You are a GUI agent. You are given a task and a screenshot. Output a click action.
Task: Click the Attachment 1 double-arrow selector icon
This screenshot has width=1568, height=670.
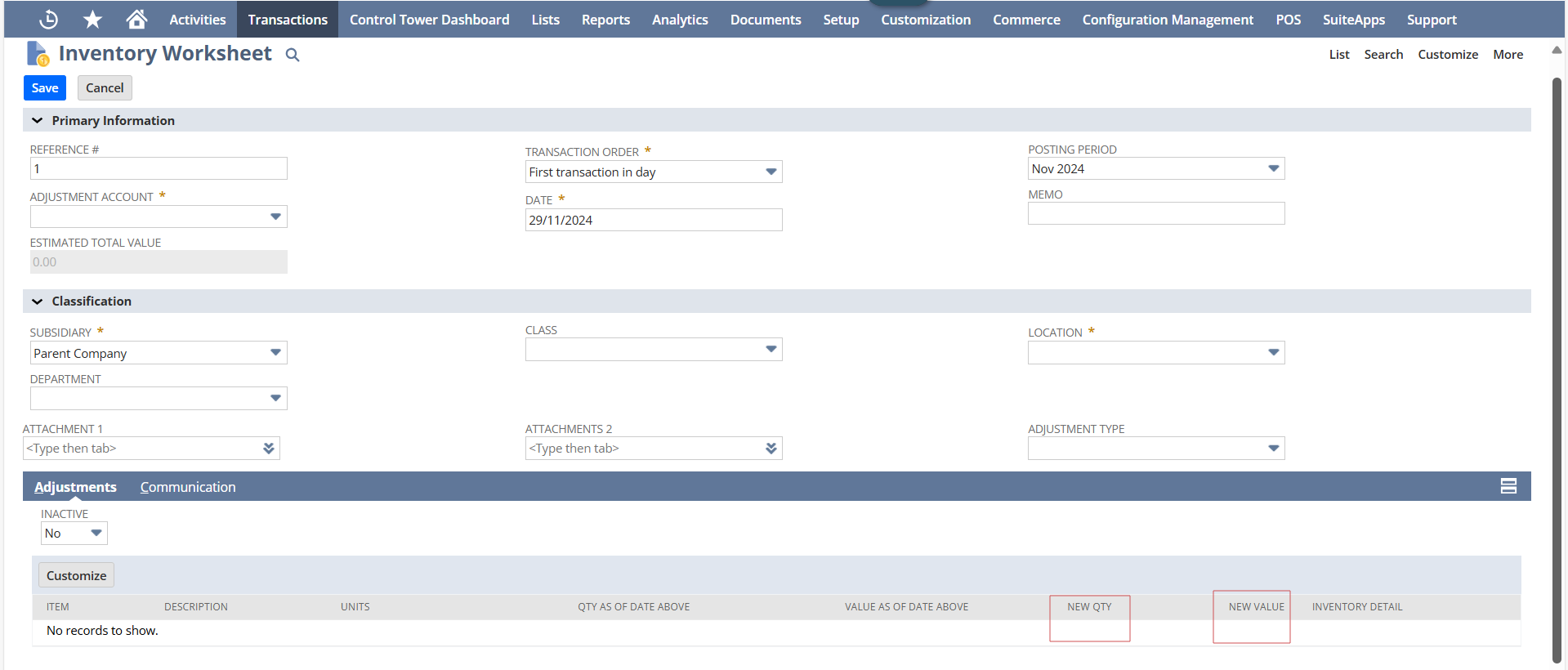269,449
